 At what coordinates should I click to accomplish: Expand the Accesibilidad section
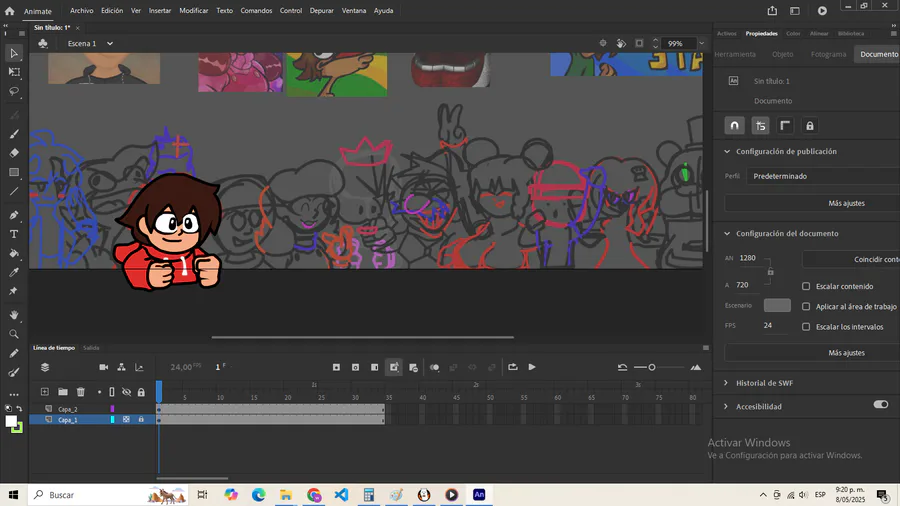click(x=726, y=406)
